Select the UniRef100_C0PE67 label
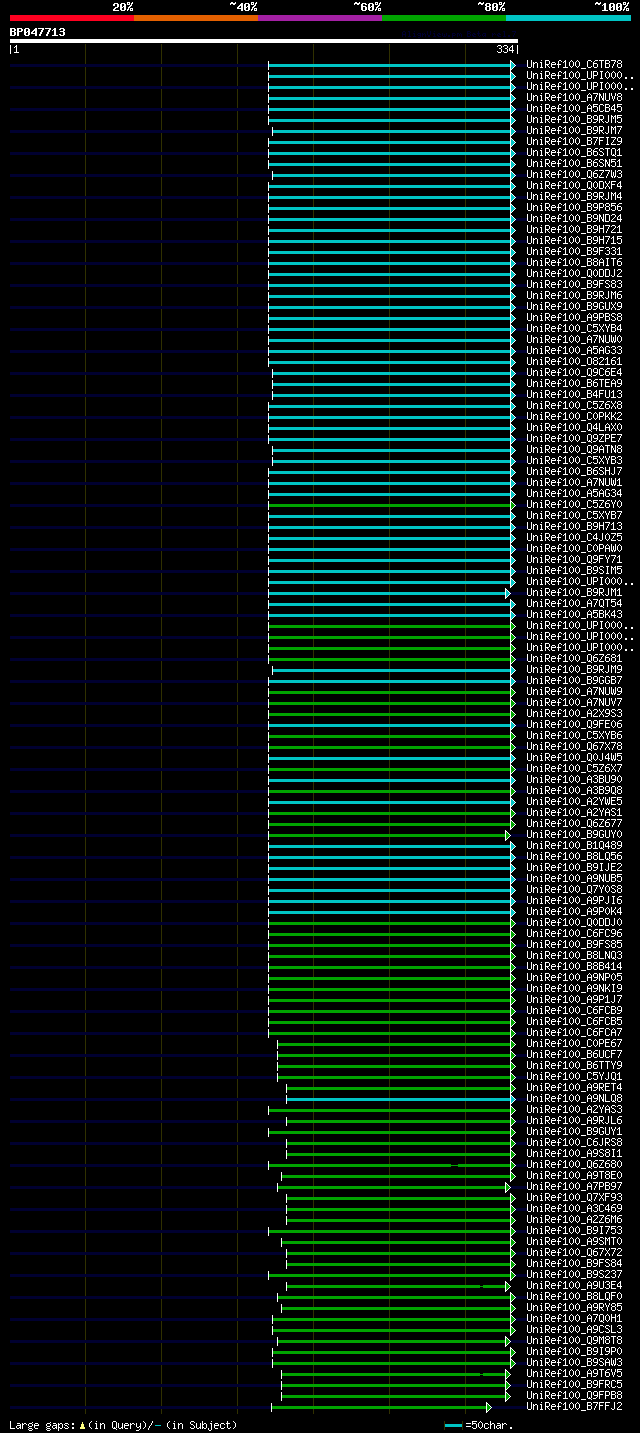The height and width of the screenshot is (1433, 640). [x=575, y=1044]
